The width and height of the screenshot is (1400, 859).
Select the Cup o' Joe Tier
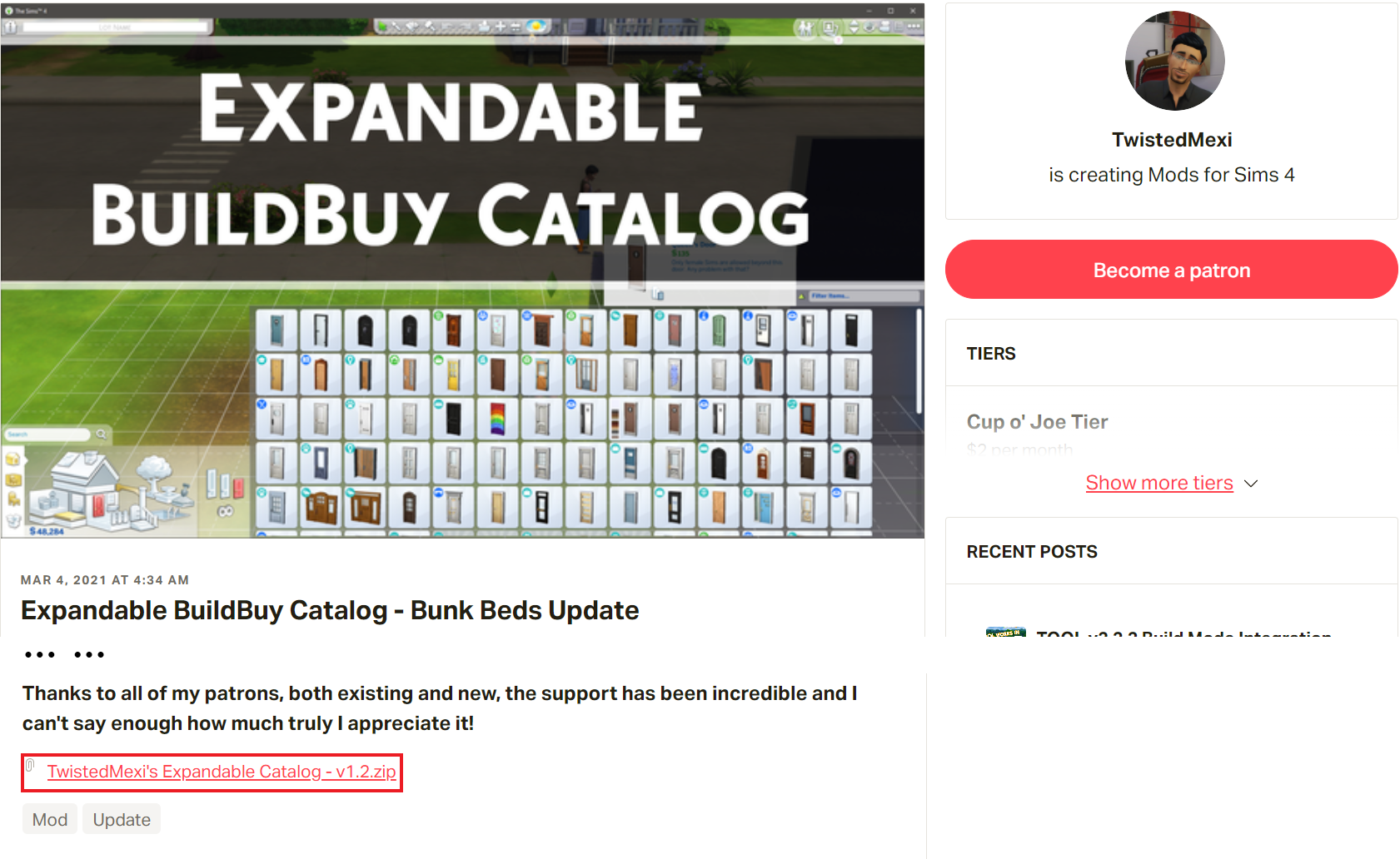tap(1037, 422)
